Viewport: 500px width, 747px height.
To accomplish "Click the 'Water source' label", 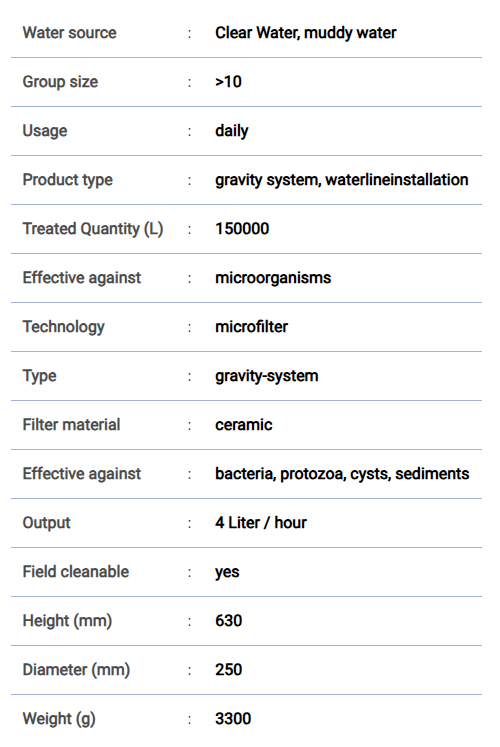I will 70,32.
